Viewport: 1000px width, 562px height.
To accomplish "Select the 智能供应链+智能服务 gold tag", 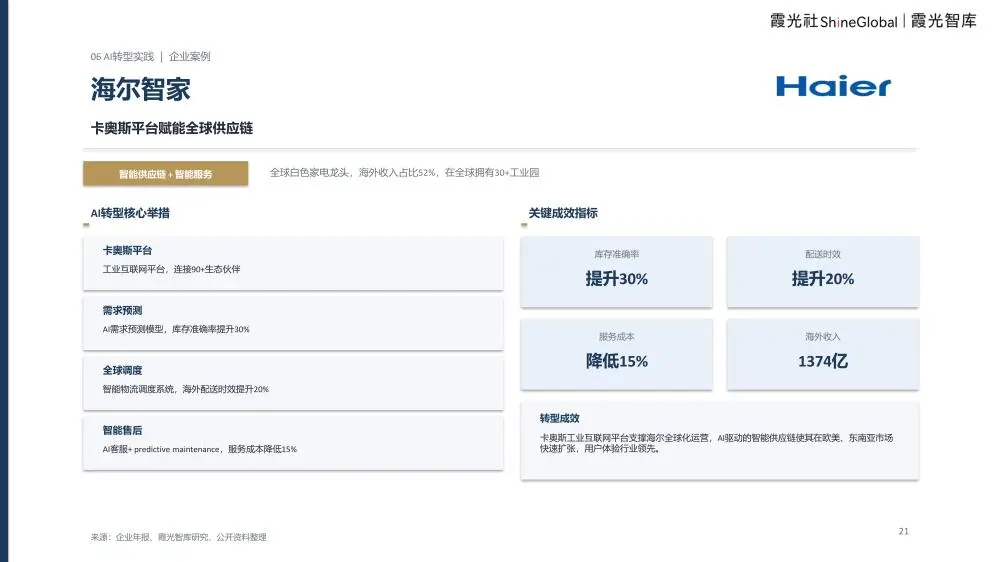I will [x=165, y=174].
